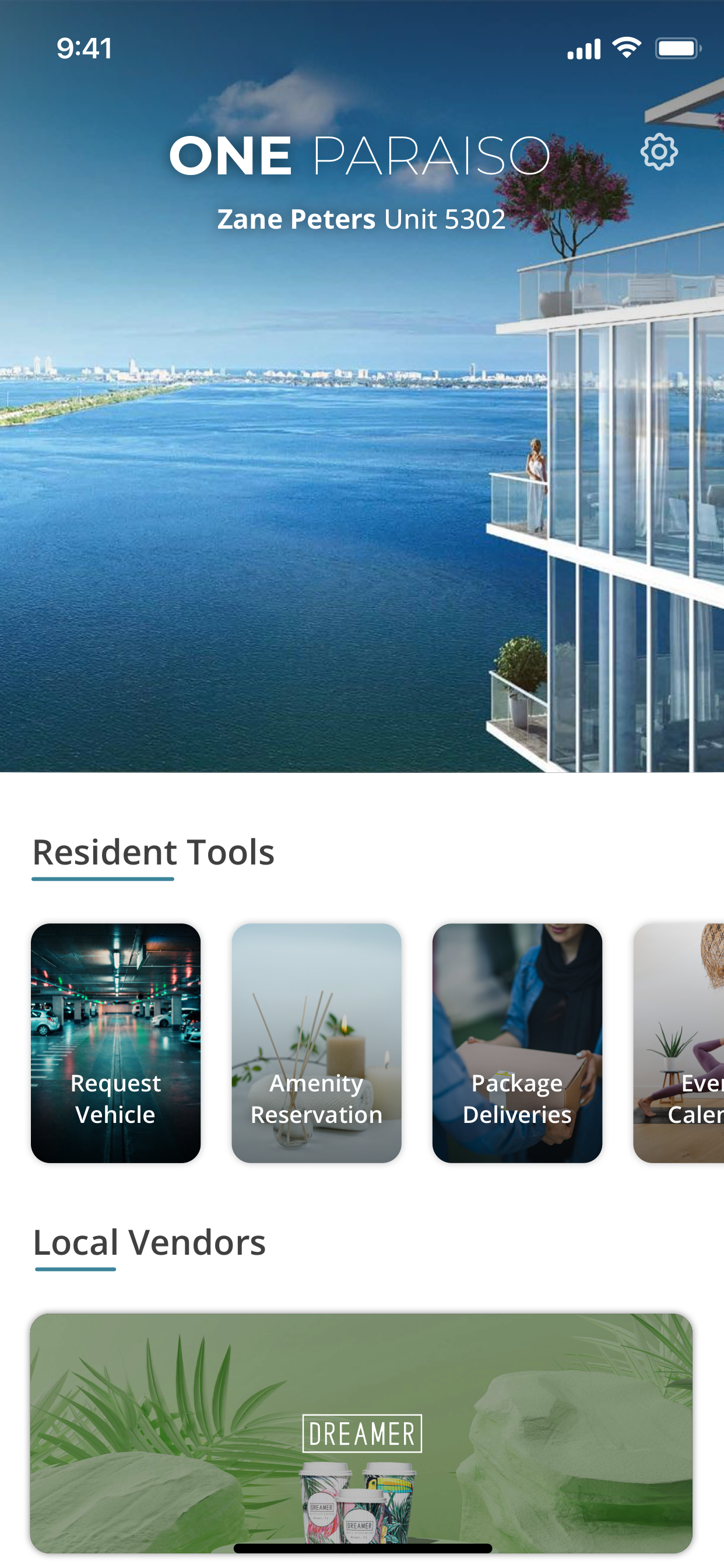The image size is (724, 1568).
Task: Open the Amenity Reservation card
Action: [x=317, y=1042]
